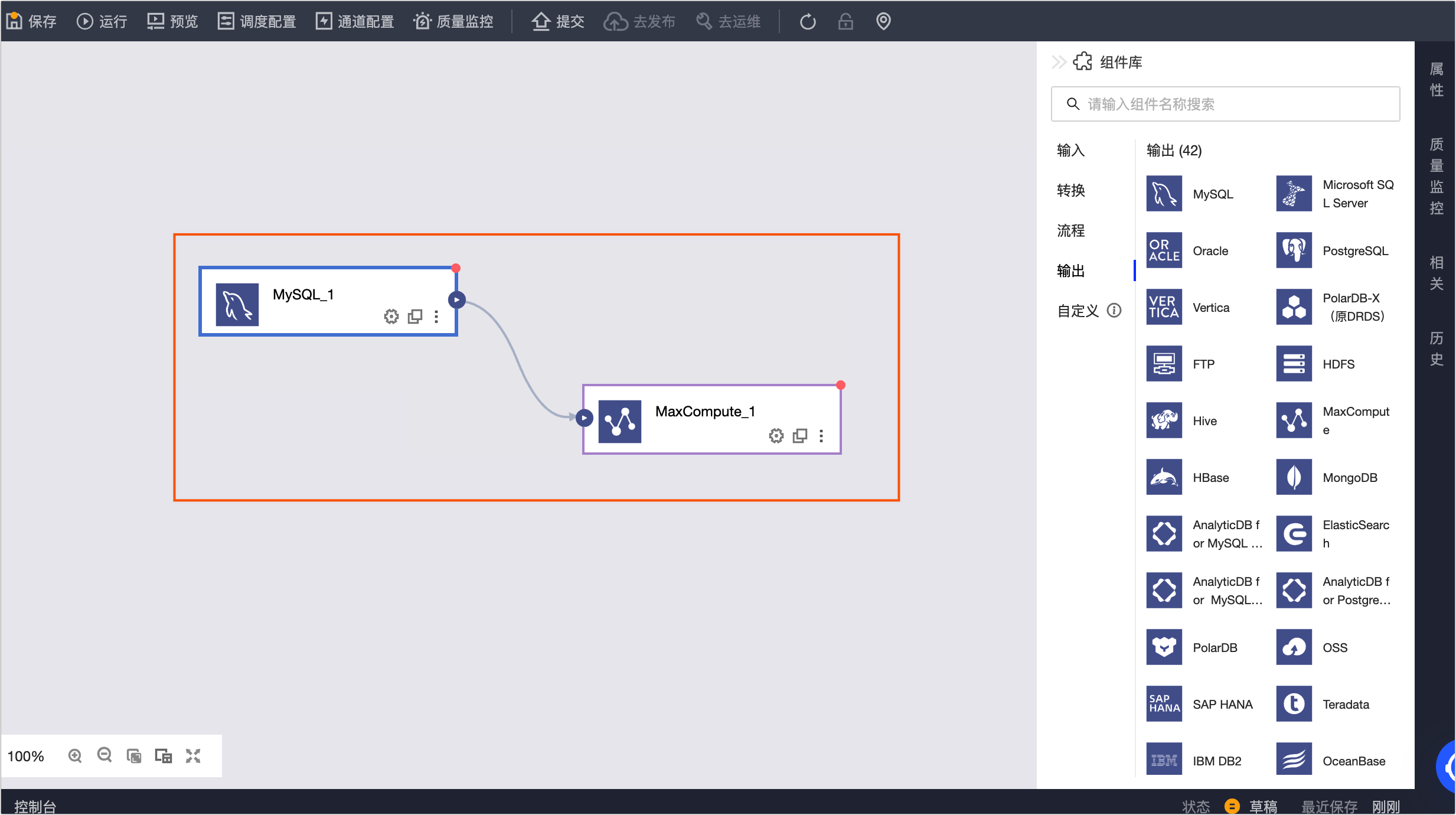Click the overlapping-squares icon beside zoom out
This screenshot has height=815, width=1456.
click(134, 756)
